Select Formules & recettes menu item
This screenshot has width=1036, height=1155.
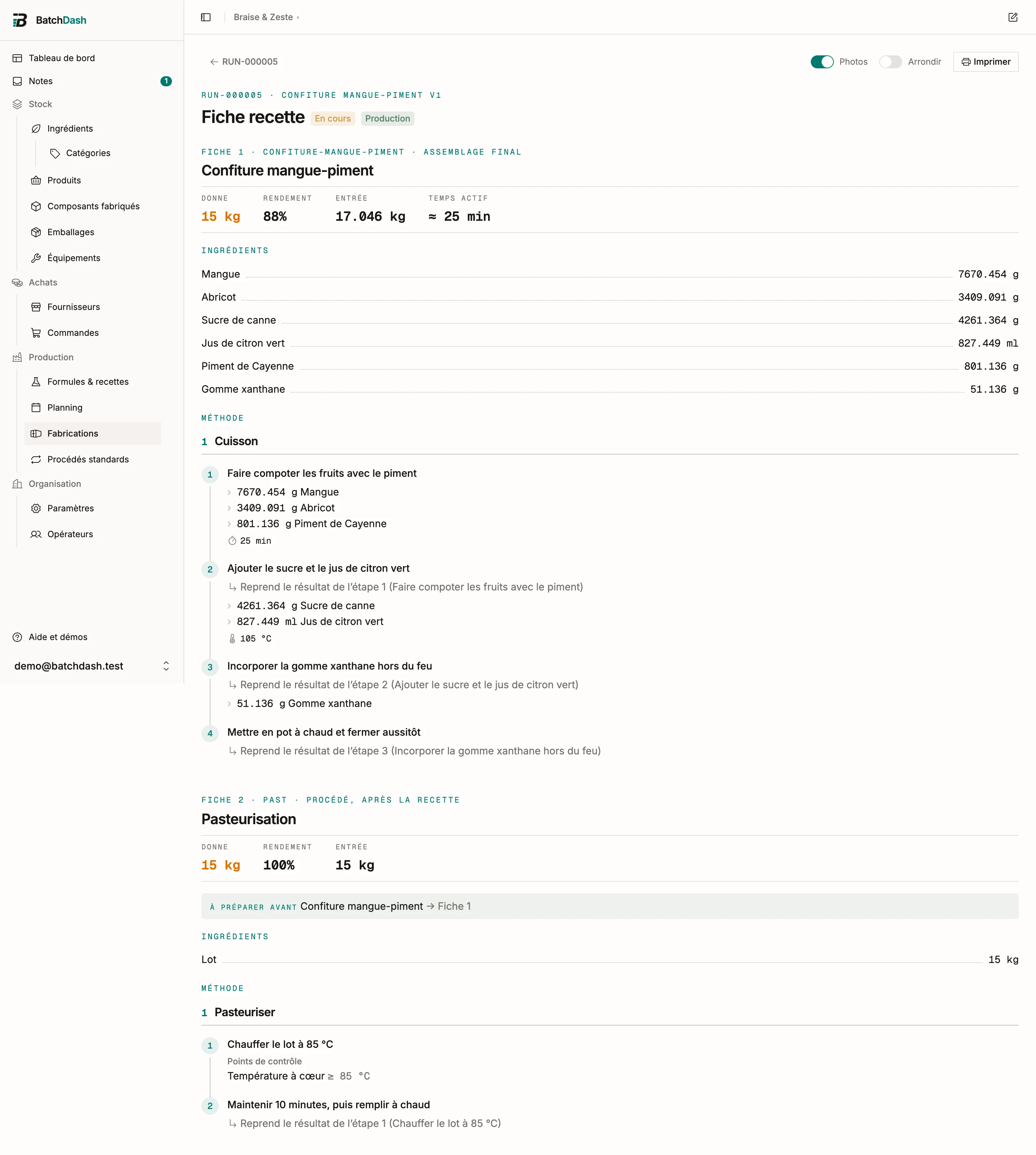coord(93,382)
